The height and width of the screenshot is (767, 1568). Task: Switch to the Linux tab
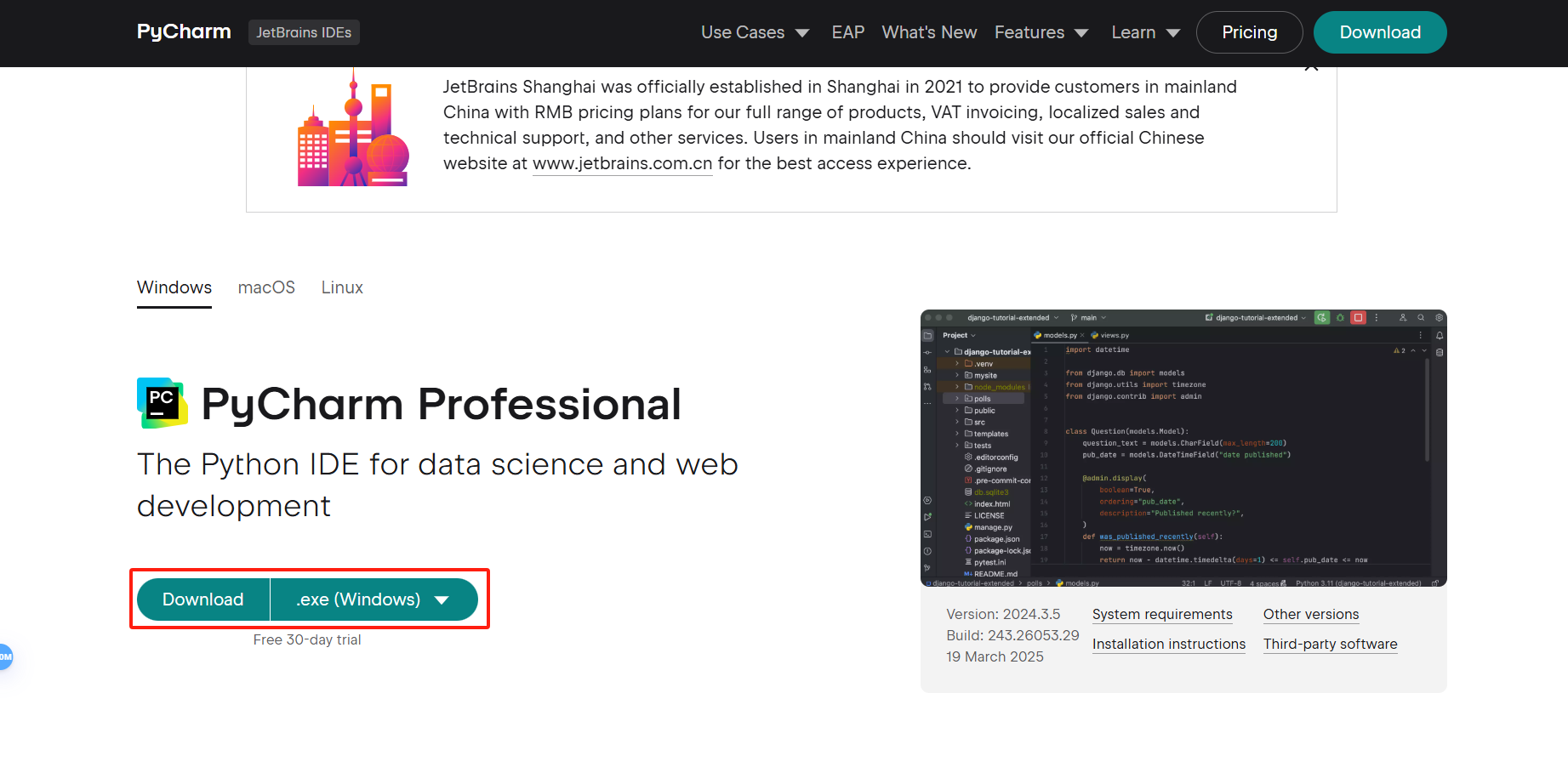pyautogui.click(x=342, y=287)
